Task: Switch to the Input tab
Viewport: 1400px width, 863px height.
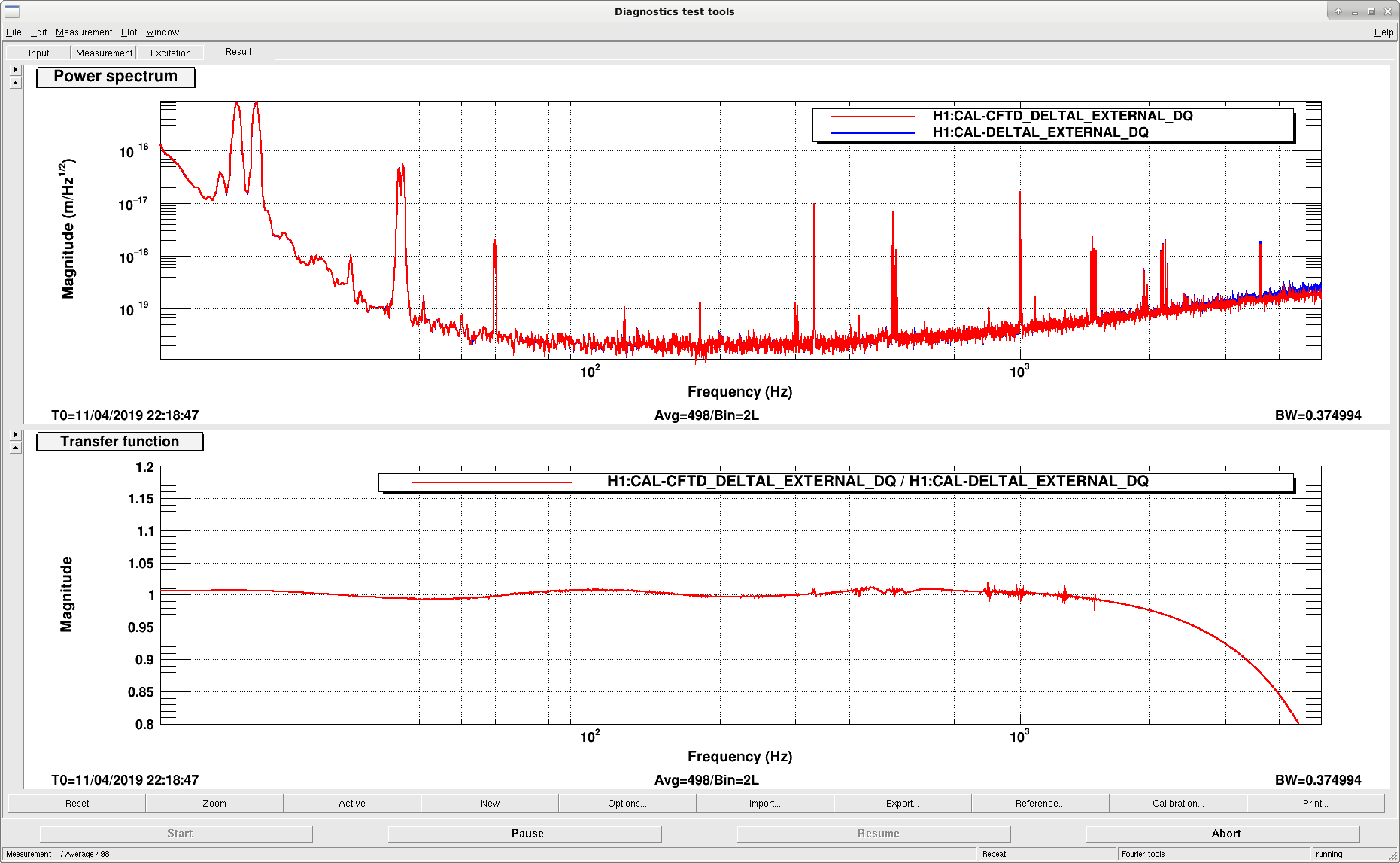Action: click(38, 53)
